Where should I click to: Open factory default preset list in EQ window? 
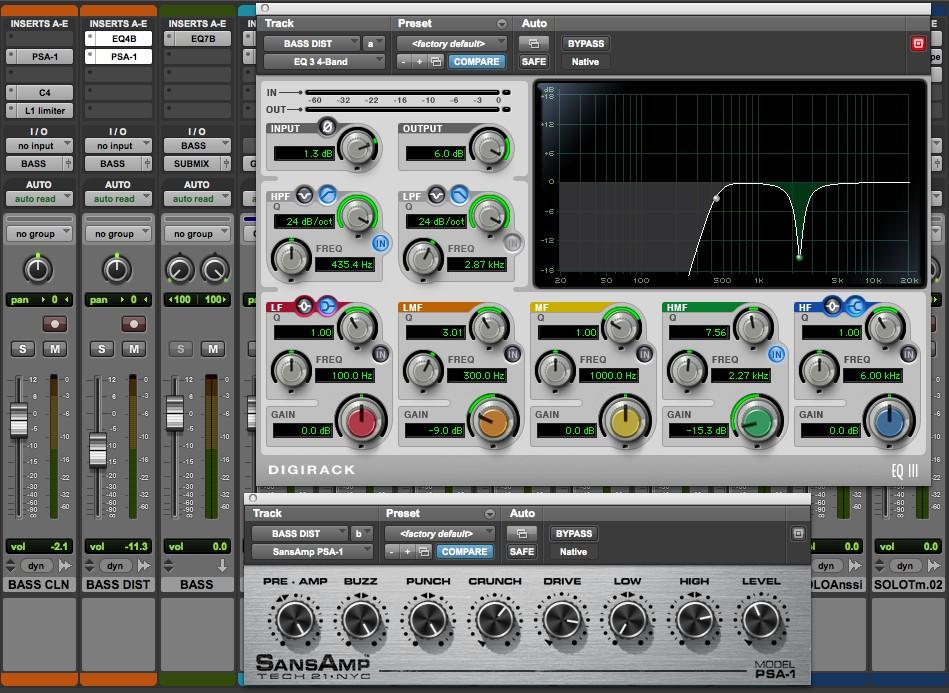coord(452,44)
